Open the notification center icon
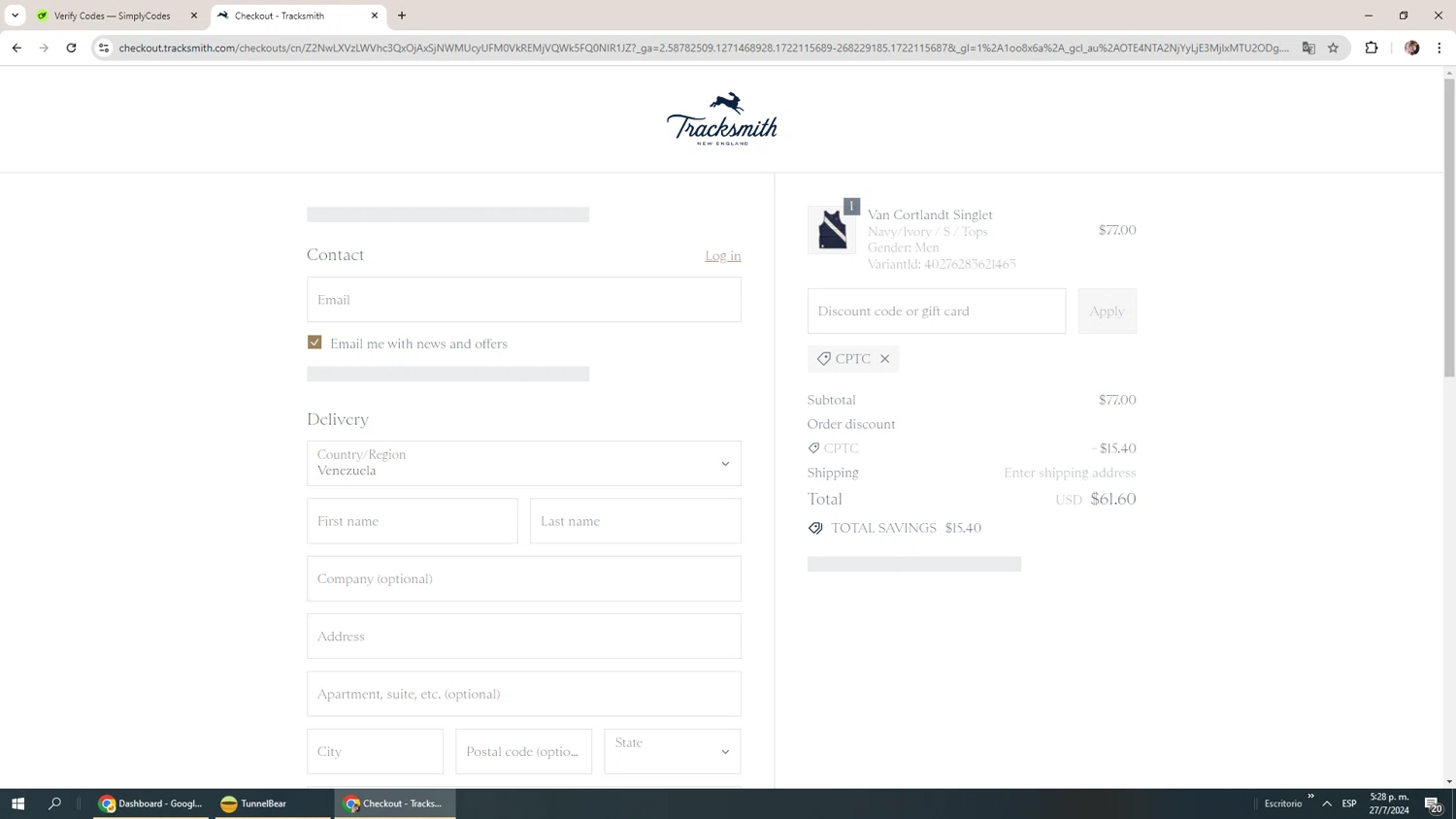The height and width of the screenshot is (819, 1456). pyautogui.click(x=1433, y=803)
